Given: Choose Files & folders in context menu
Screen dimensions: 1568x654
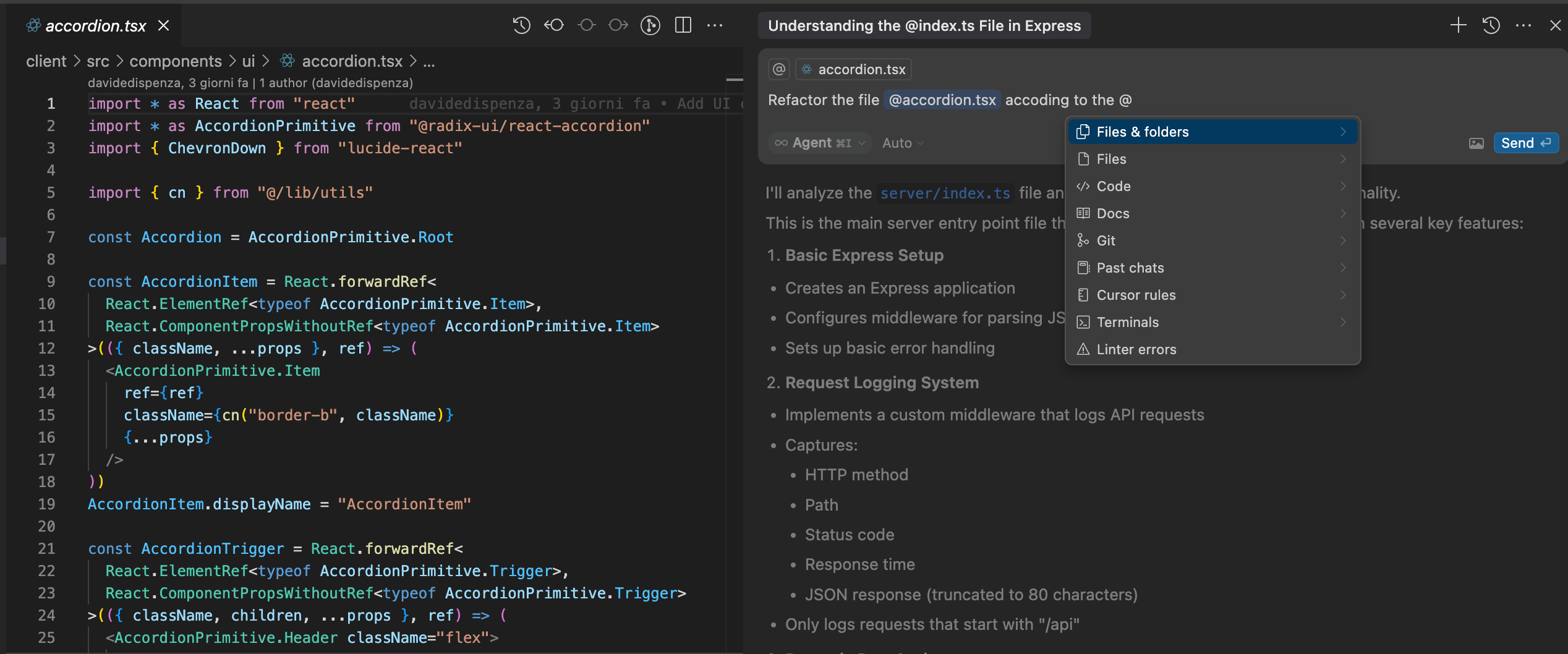Looking at the screenshot, I should 1212,132.
